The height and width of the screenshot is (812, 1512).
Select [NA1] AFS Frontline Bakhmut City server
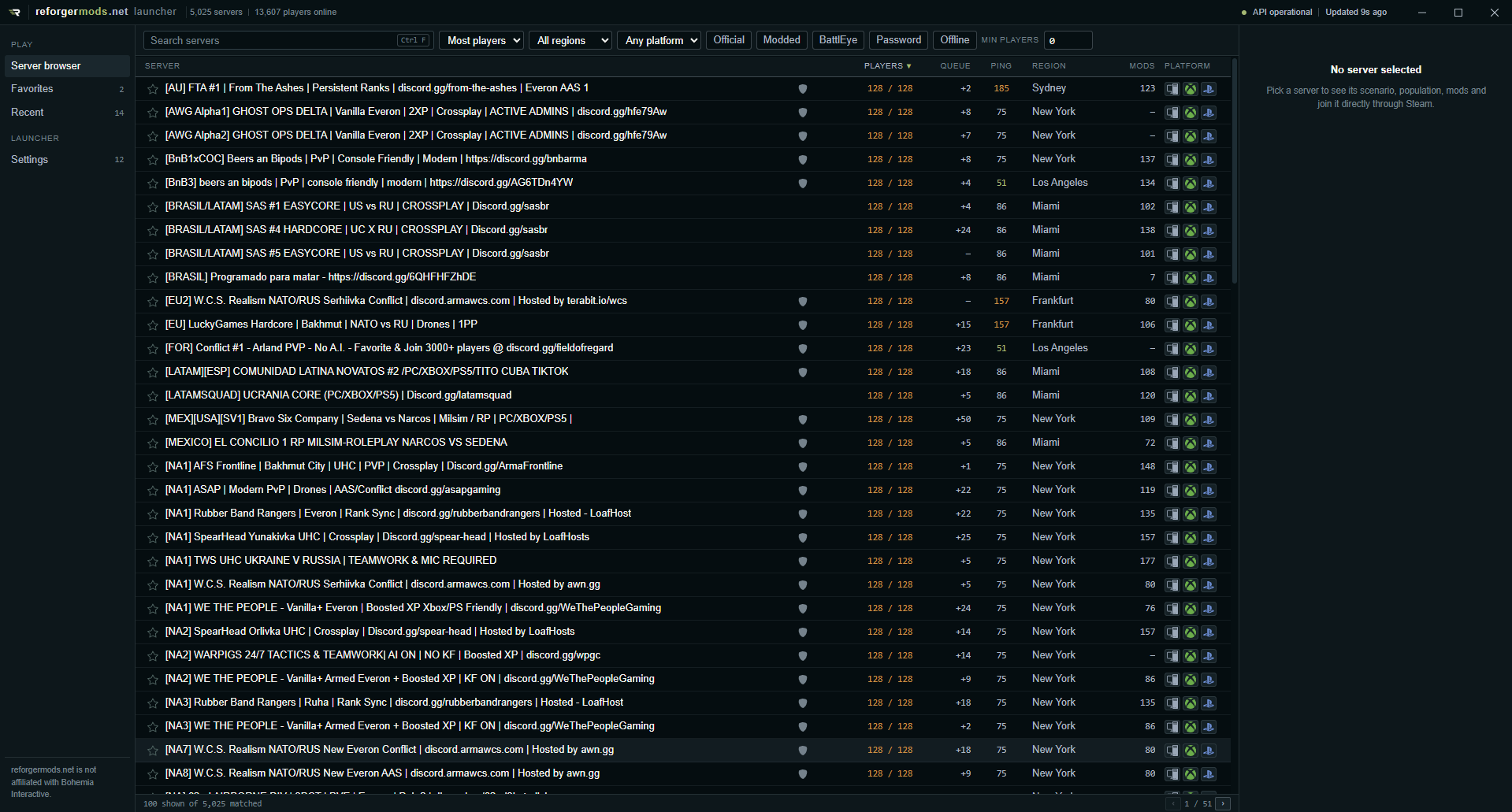[683, 467]
